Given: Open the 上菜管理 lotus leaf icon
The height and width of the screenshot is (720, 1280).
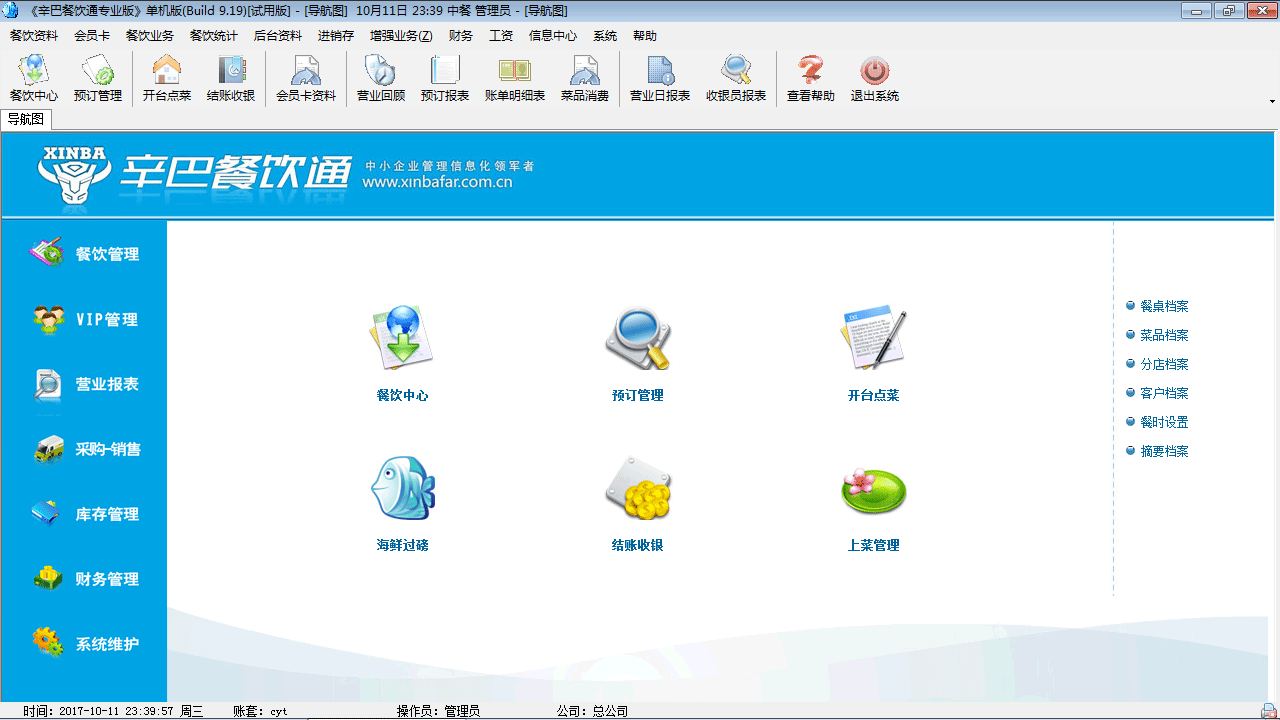Looking at the screenshot, I should click(874, 490).
